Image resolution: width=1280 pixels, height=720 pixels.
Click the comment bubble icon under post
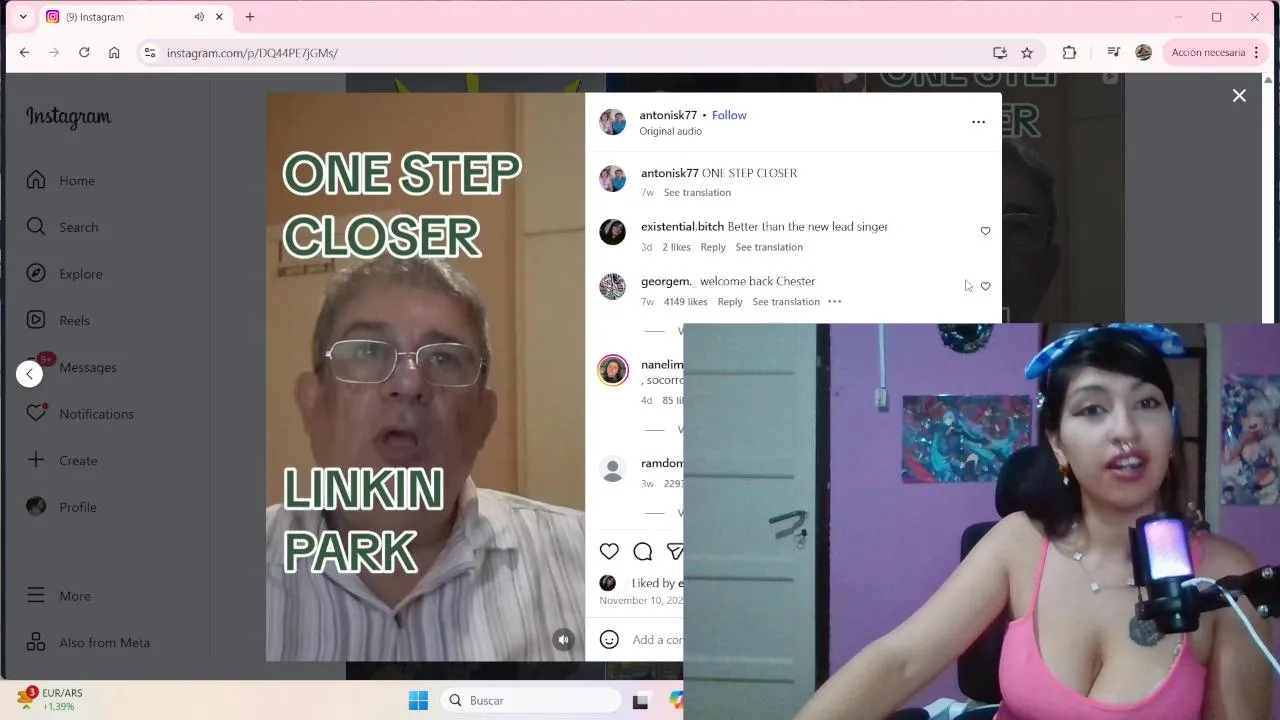coord(643,551)
